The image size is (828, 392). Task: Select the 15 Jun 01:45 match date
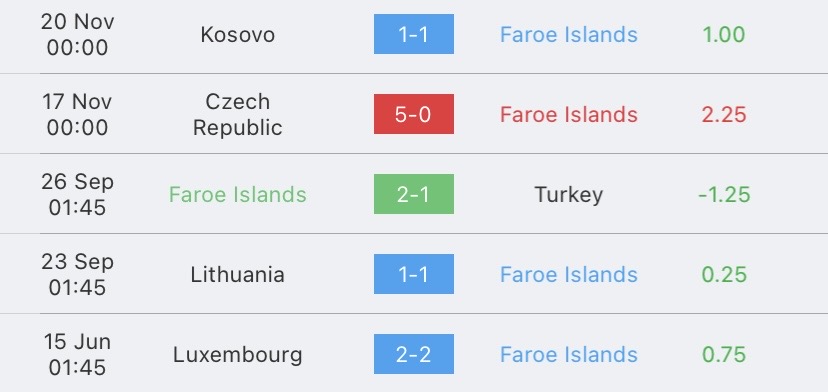coord(77,354)
